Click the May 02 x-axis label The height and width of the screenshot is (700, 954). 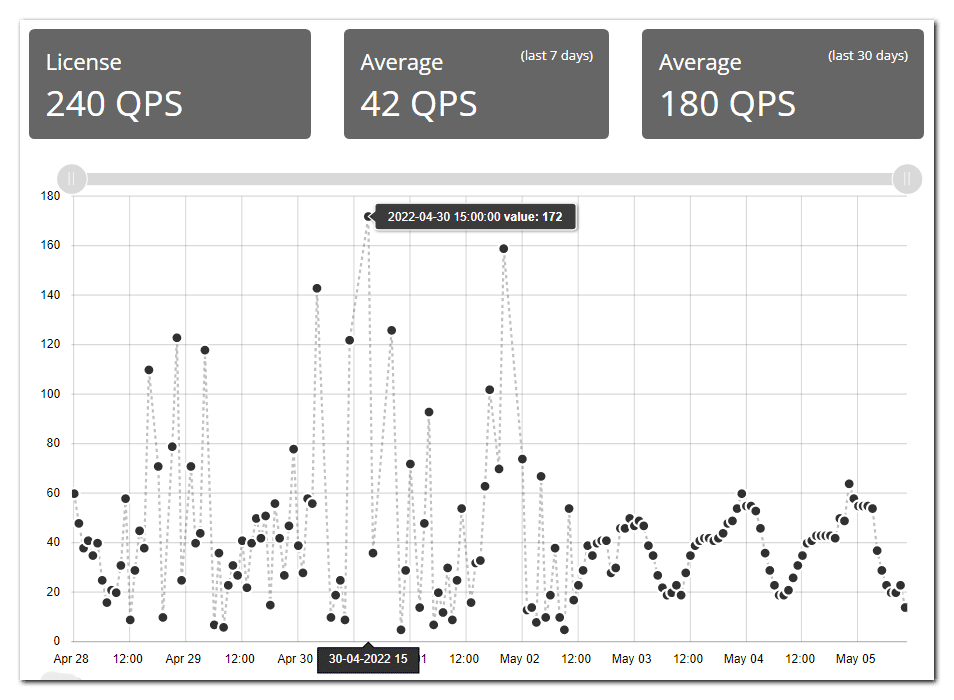point(520,659)
